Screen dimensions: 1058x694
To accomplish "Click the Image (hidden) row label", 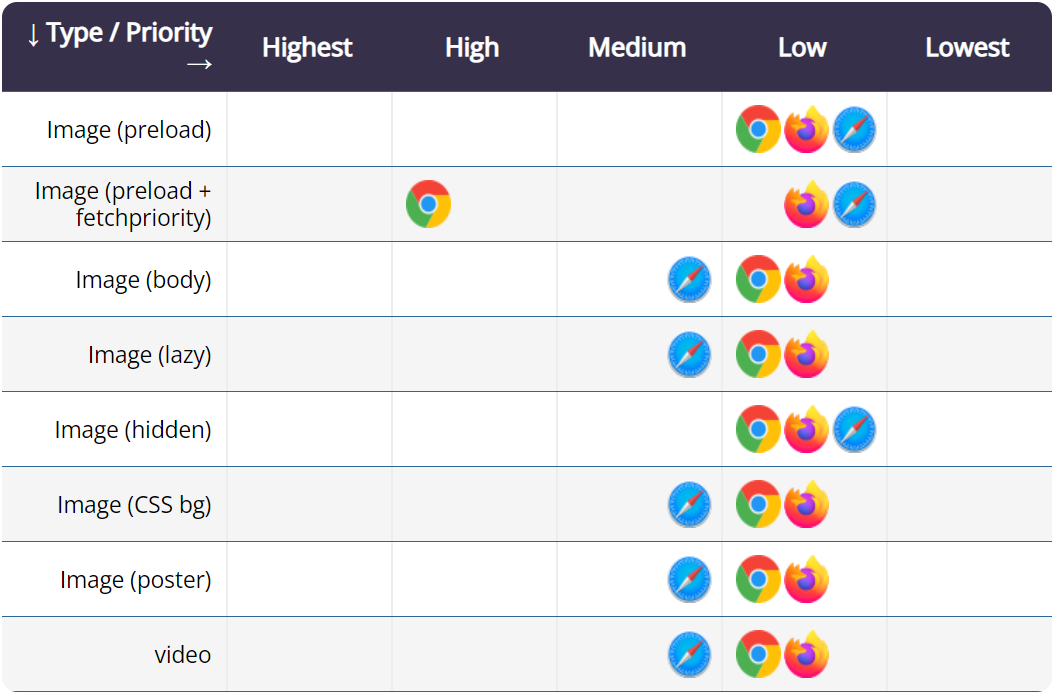I will click(x=133, y=430).
